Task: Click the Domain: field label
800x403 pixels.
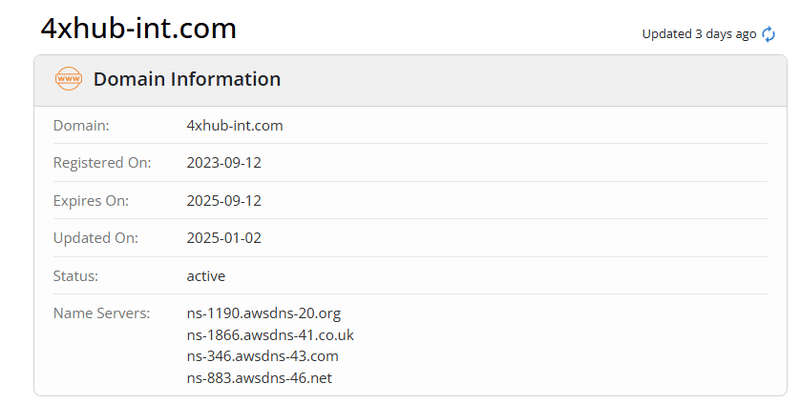Action: [x=81, y=125]
